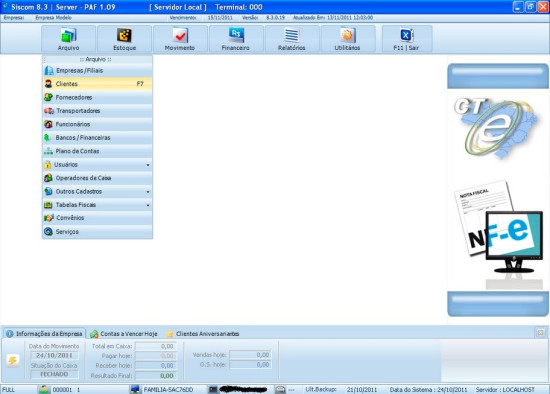550x394 pixels.
Task: Open the Financeiro toolbar menu
Action: (x=236, y=39)
